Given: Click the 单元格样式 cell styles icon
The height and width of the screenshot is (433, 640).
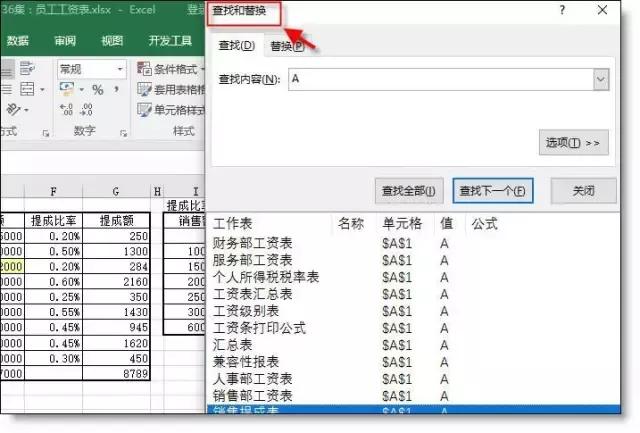Looking at the screenshot, I should click(144, 109).
